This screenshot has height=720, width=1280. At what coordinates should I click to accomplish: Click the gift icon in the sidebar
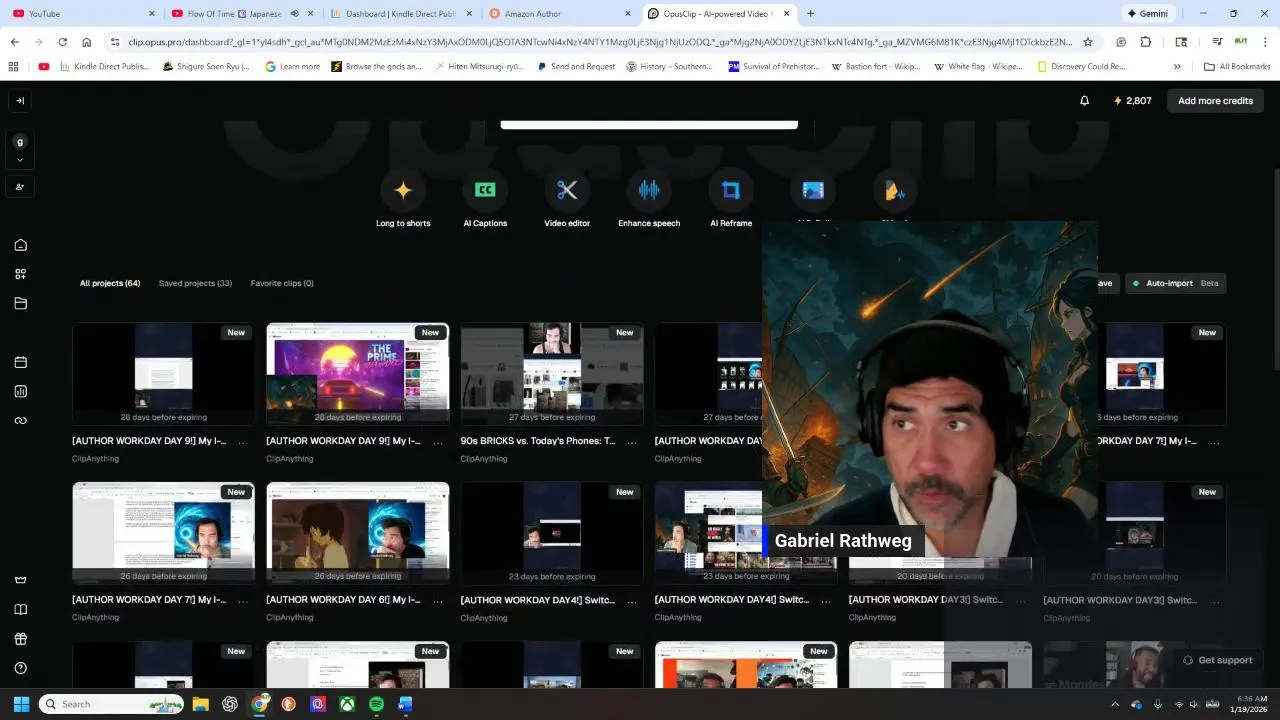(x=20, y=639)
